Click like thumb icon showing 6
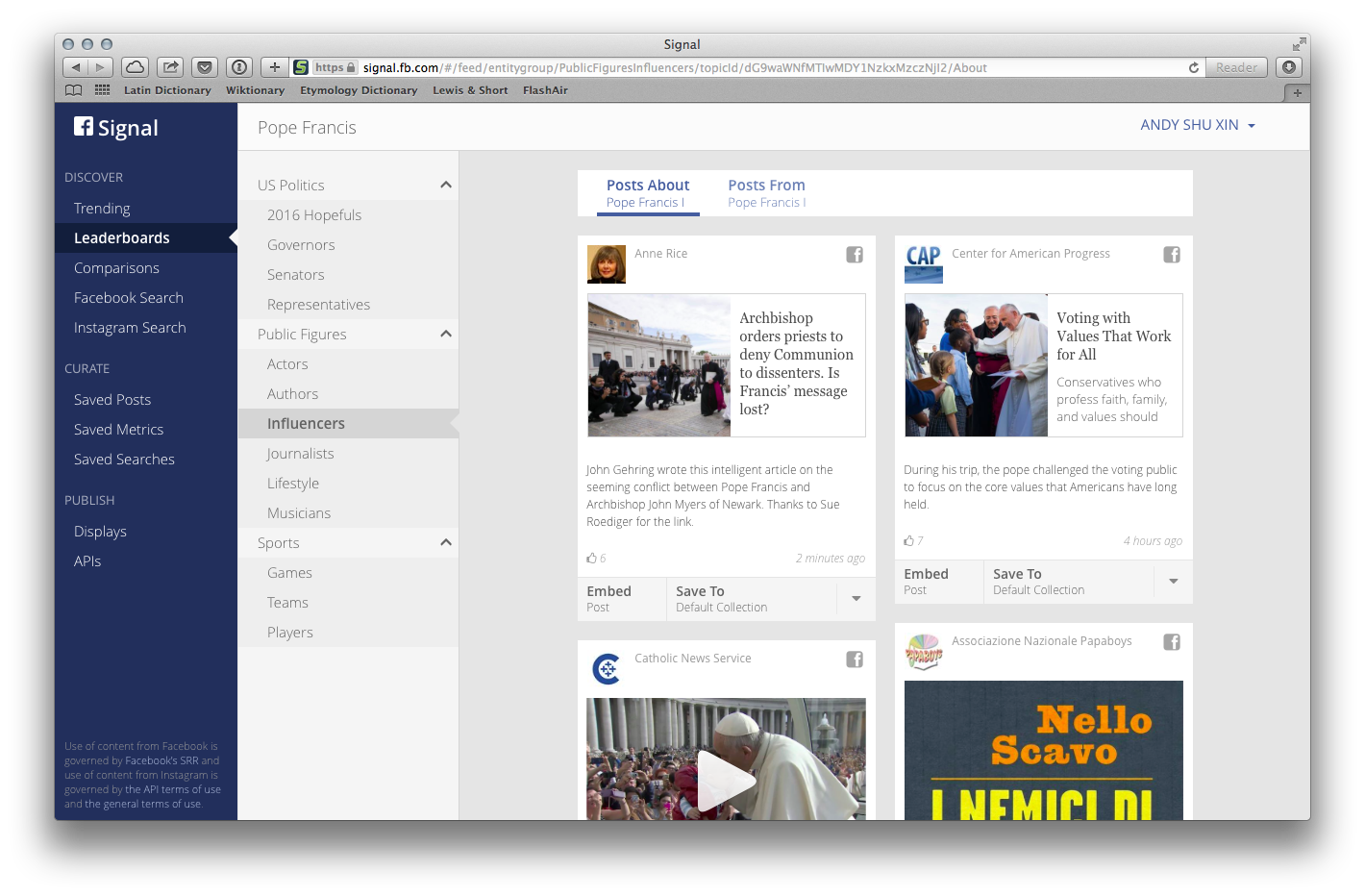The height and width of the screenshot is (896, 1365). tap(591, 558)
